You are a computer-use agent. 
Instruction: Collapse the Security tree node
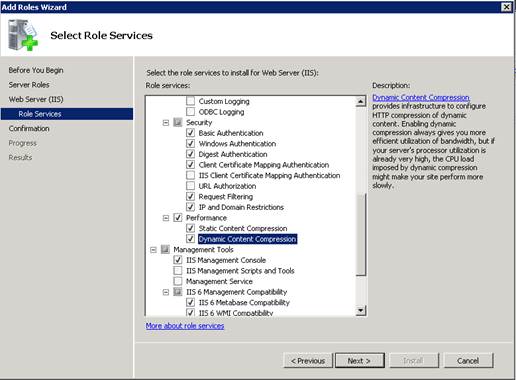click(166, 123)
